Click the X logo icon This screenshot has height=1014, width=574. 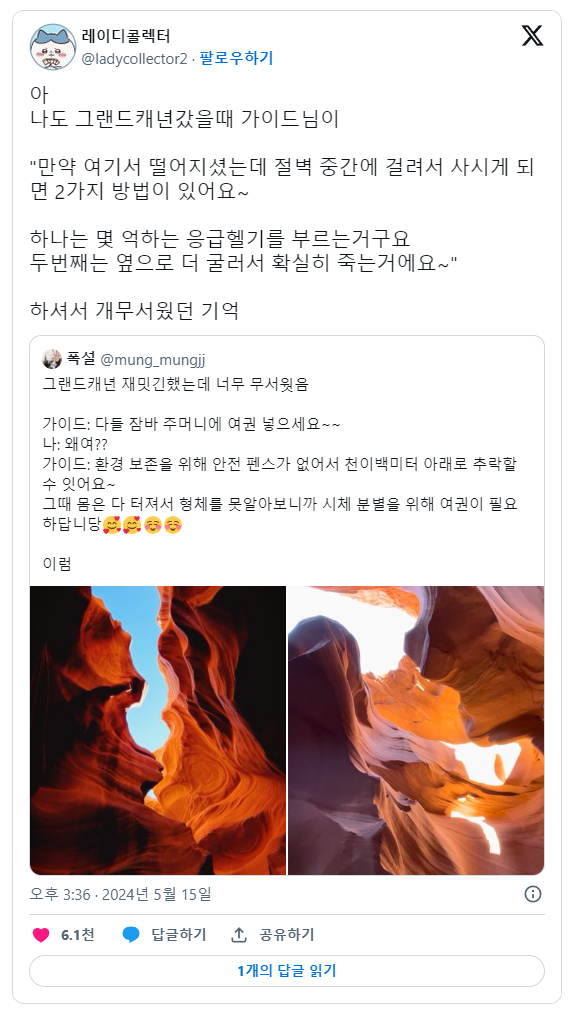532,36
